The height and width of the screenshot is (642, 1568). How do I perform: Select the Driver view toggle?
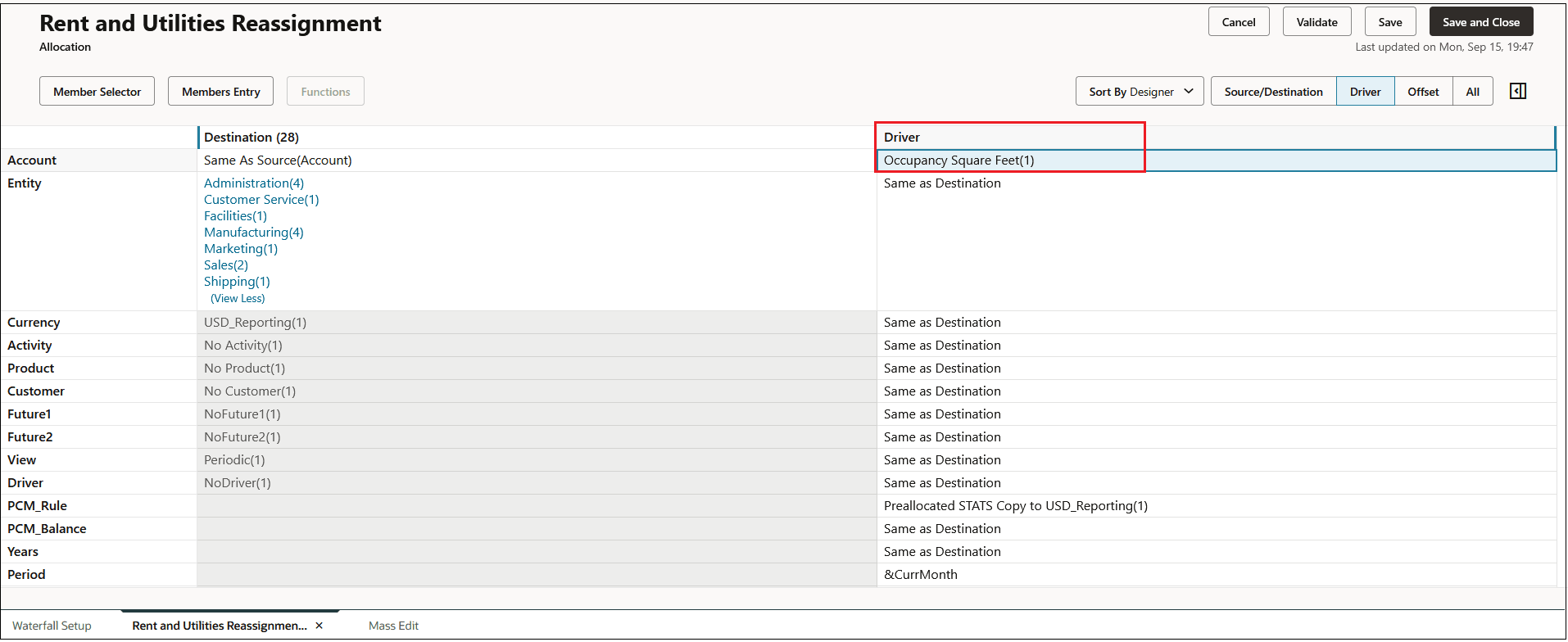(x=1365, y=92)
